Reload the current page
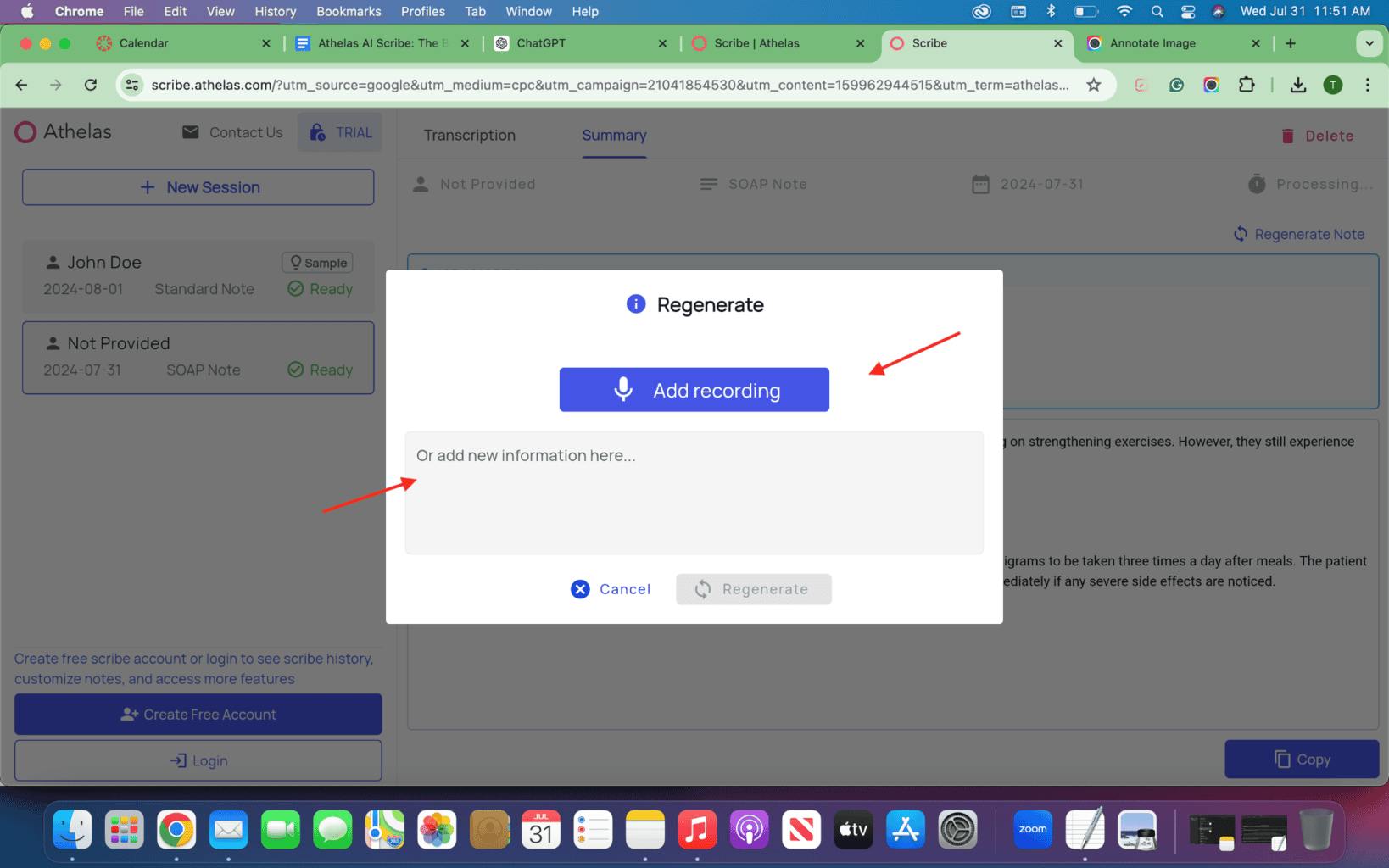 pos(91,85)
